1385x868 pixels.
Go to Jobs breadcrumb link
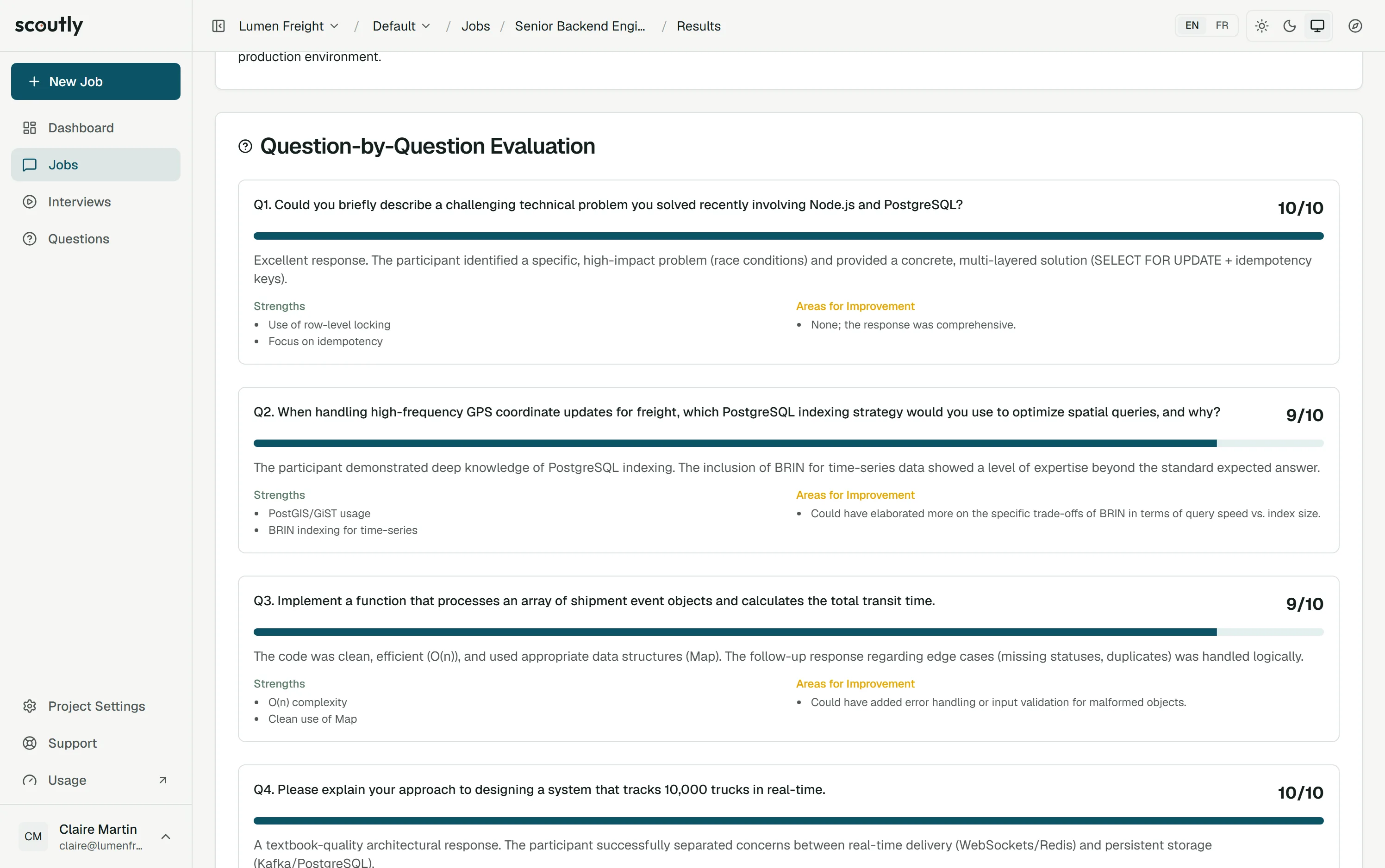[x=475, y=26]
